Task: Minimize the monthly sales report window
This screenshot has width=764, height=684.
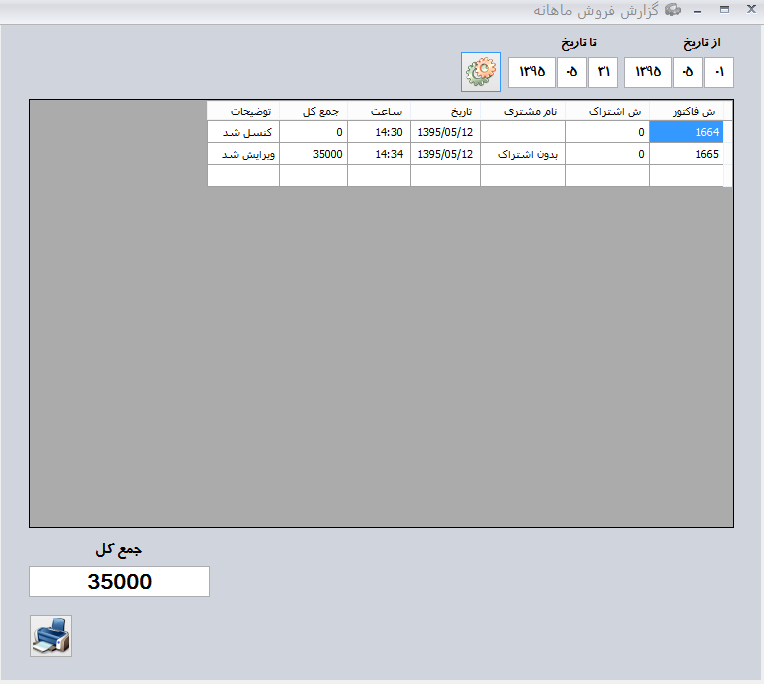Action: [x=698, y=10]
